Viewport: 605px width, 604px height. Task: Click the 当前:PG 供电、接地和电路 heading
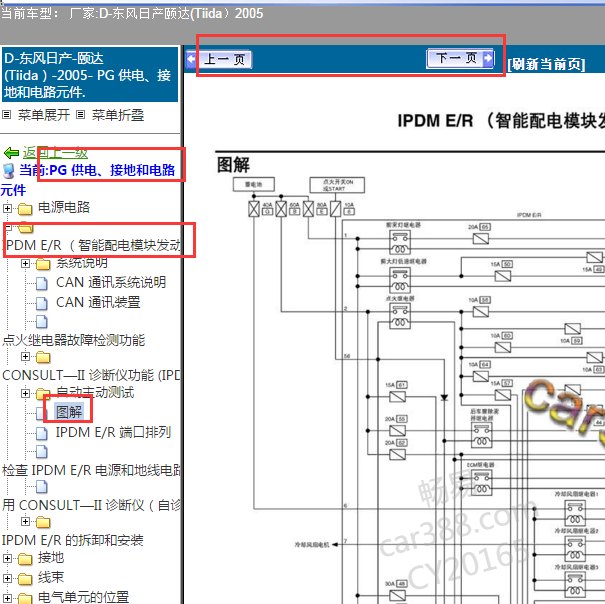97,170
